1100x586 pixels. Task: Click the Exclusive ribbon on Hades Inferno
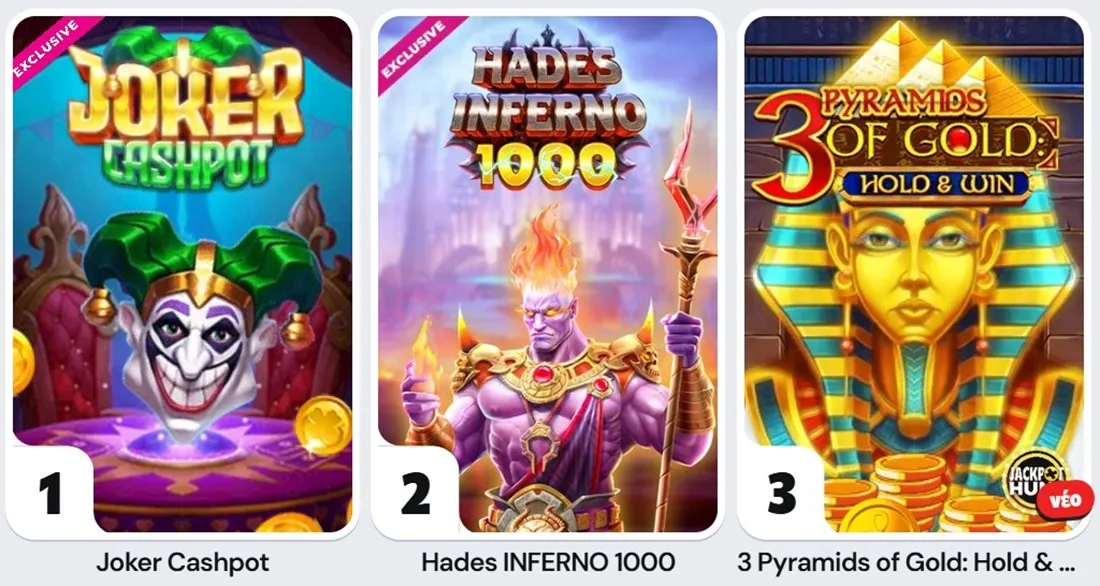click(415, 51)
